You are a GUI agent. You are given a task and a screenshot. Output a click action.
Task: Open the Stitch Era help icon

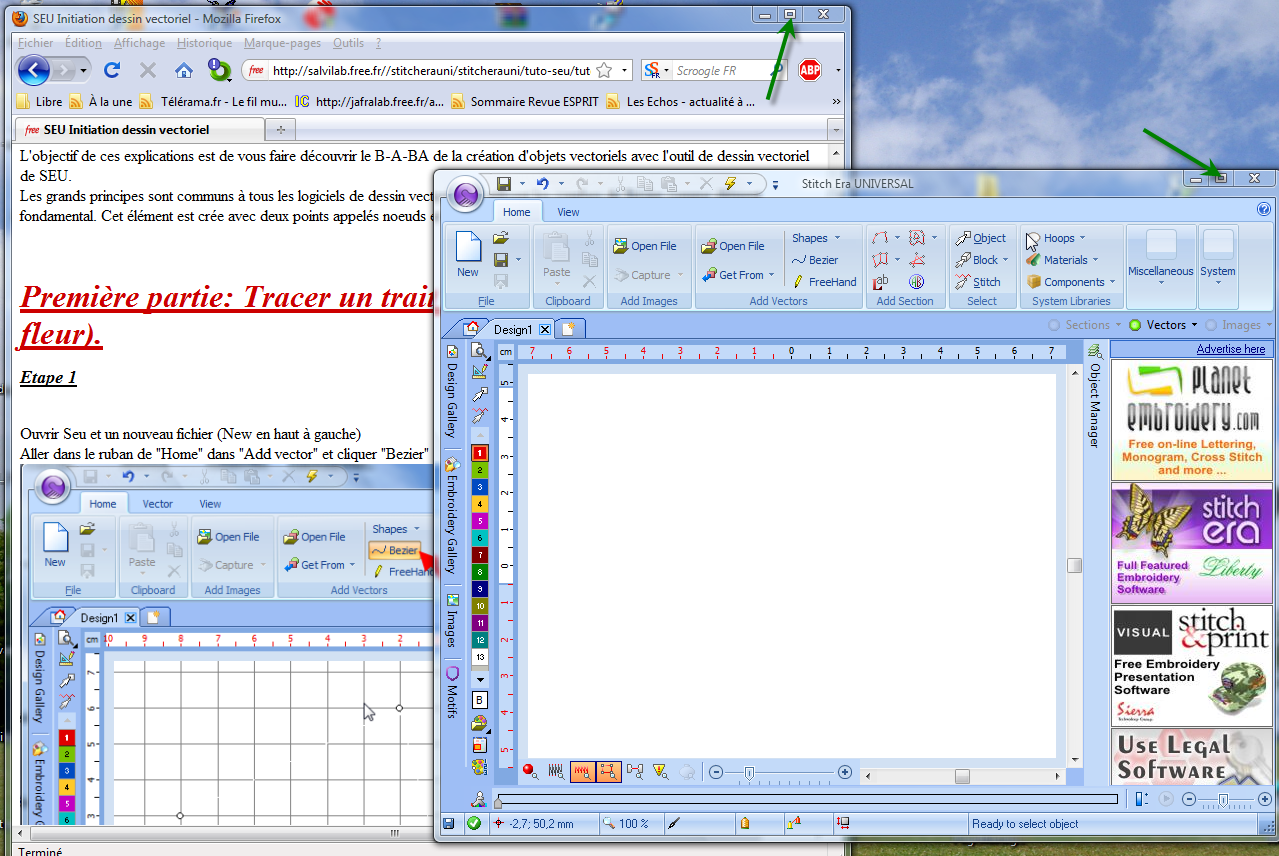pos(1264,210)
